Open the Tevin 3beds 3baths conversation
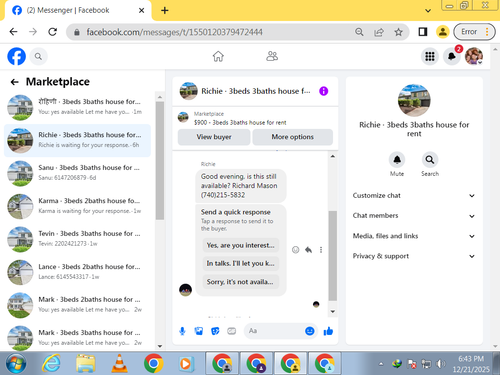 tap(77, 239)
